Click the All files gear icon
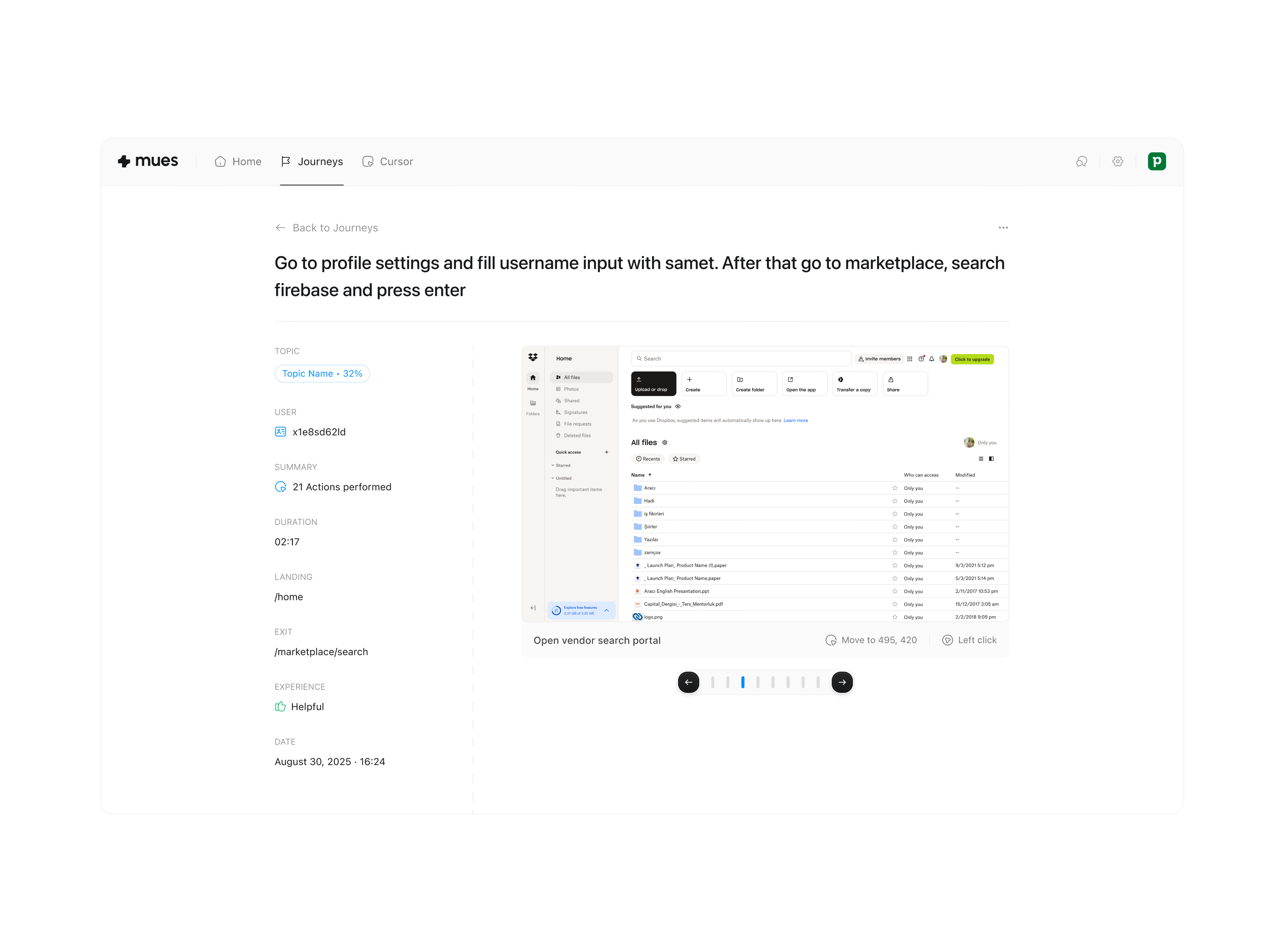 click(x=665, y=443)
